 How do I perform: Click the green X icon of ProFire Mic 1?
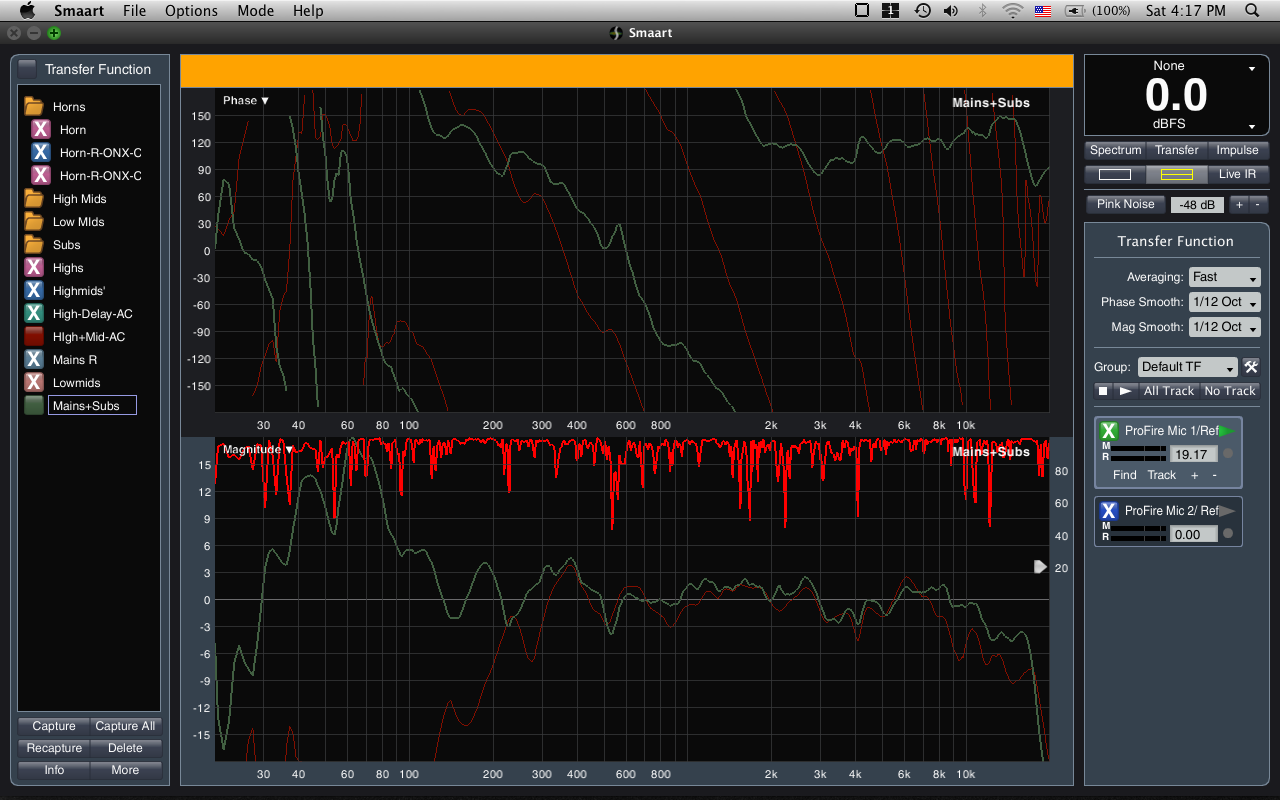pyautogui.click(x=1108, y=431)
